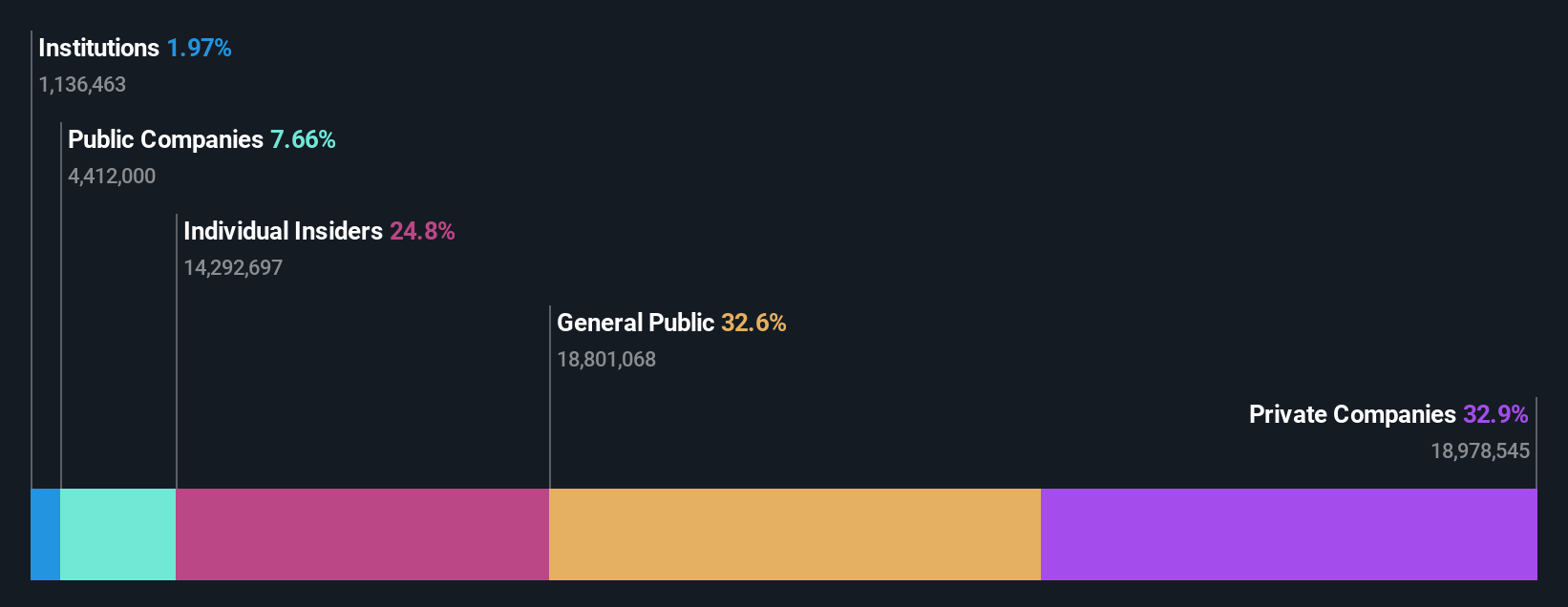
Task: Select the teal Public Companies bar segment
Action: point(118,534)
